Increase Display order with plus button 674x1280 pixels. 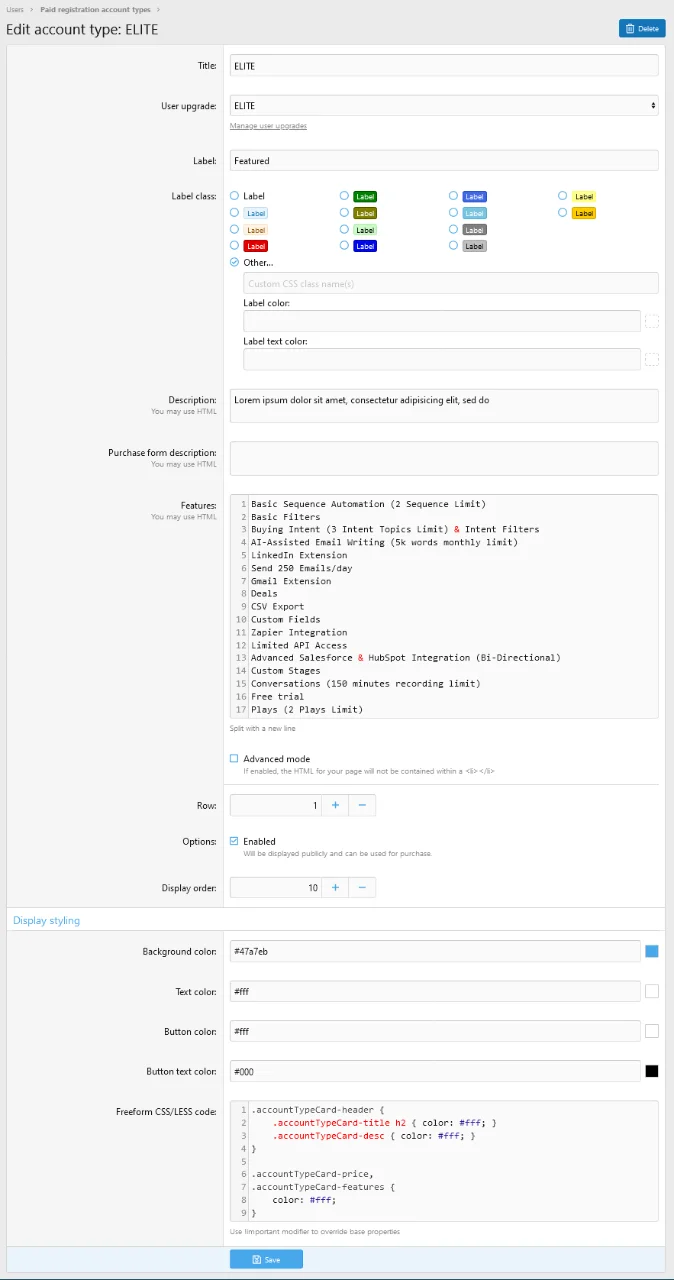click(x=335, y=887)
